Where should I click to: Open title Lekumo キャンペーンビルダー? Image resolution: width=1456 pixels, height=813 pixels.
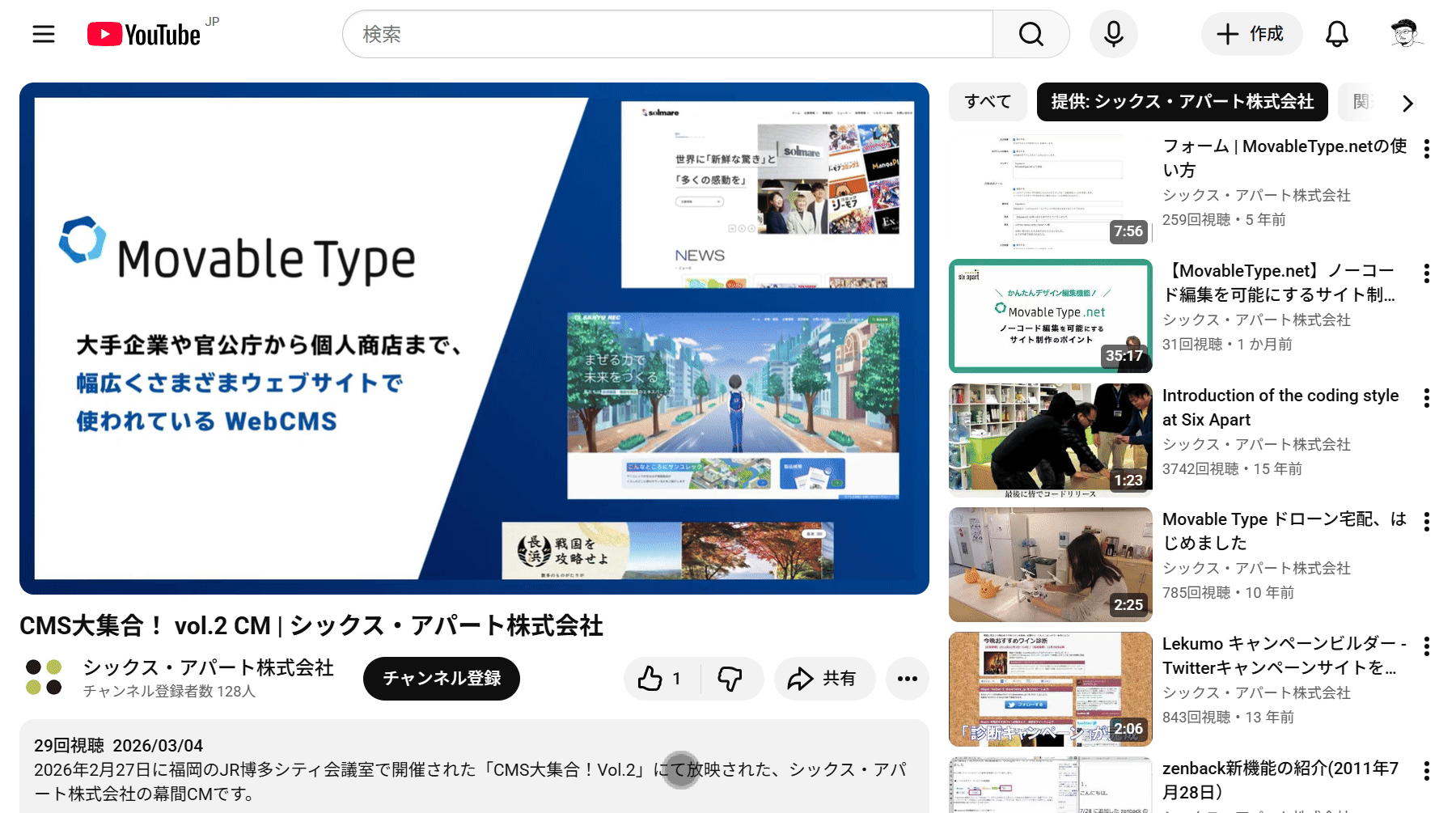1285,655
